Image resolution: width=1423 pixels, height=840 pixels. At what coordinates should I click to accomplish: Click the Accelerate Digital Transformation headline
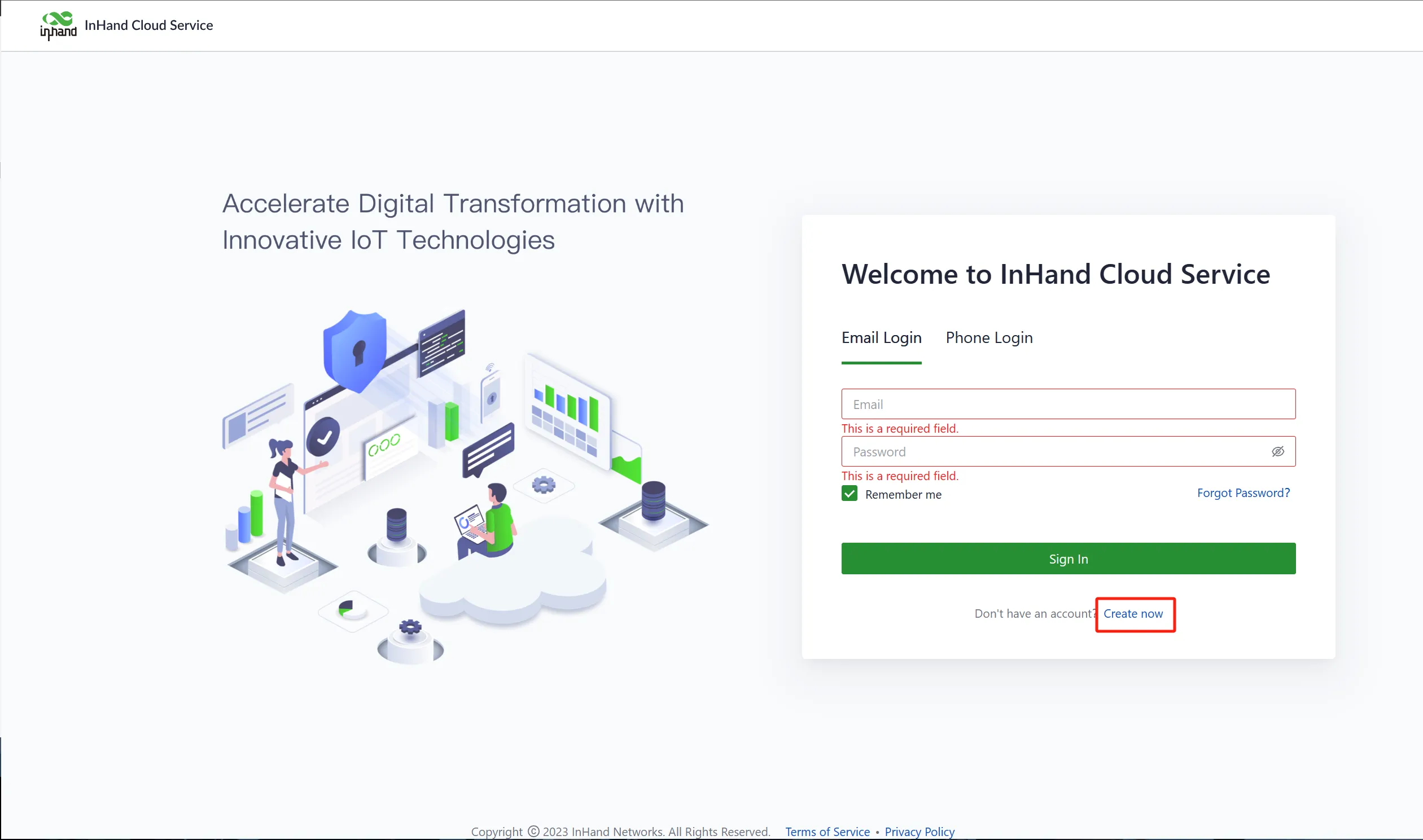[453, 222]
